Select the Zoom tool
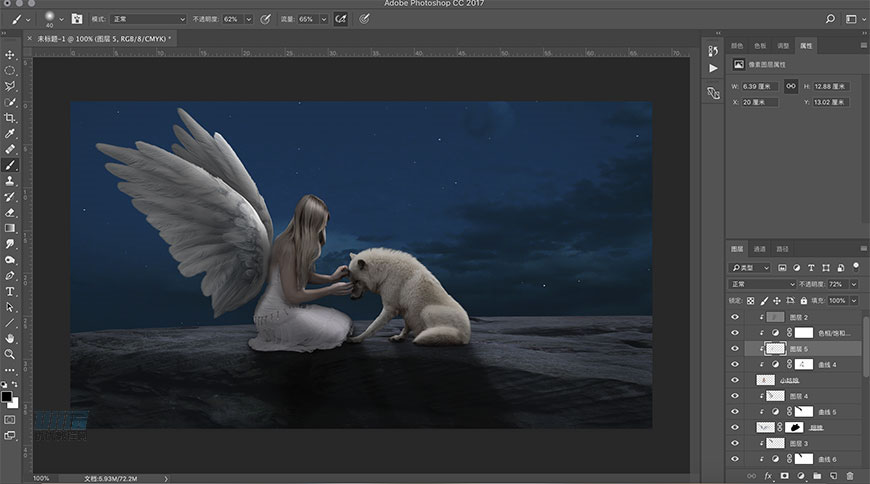The height and width of the screenshot is (484, 870). (10, 354)
